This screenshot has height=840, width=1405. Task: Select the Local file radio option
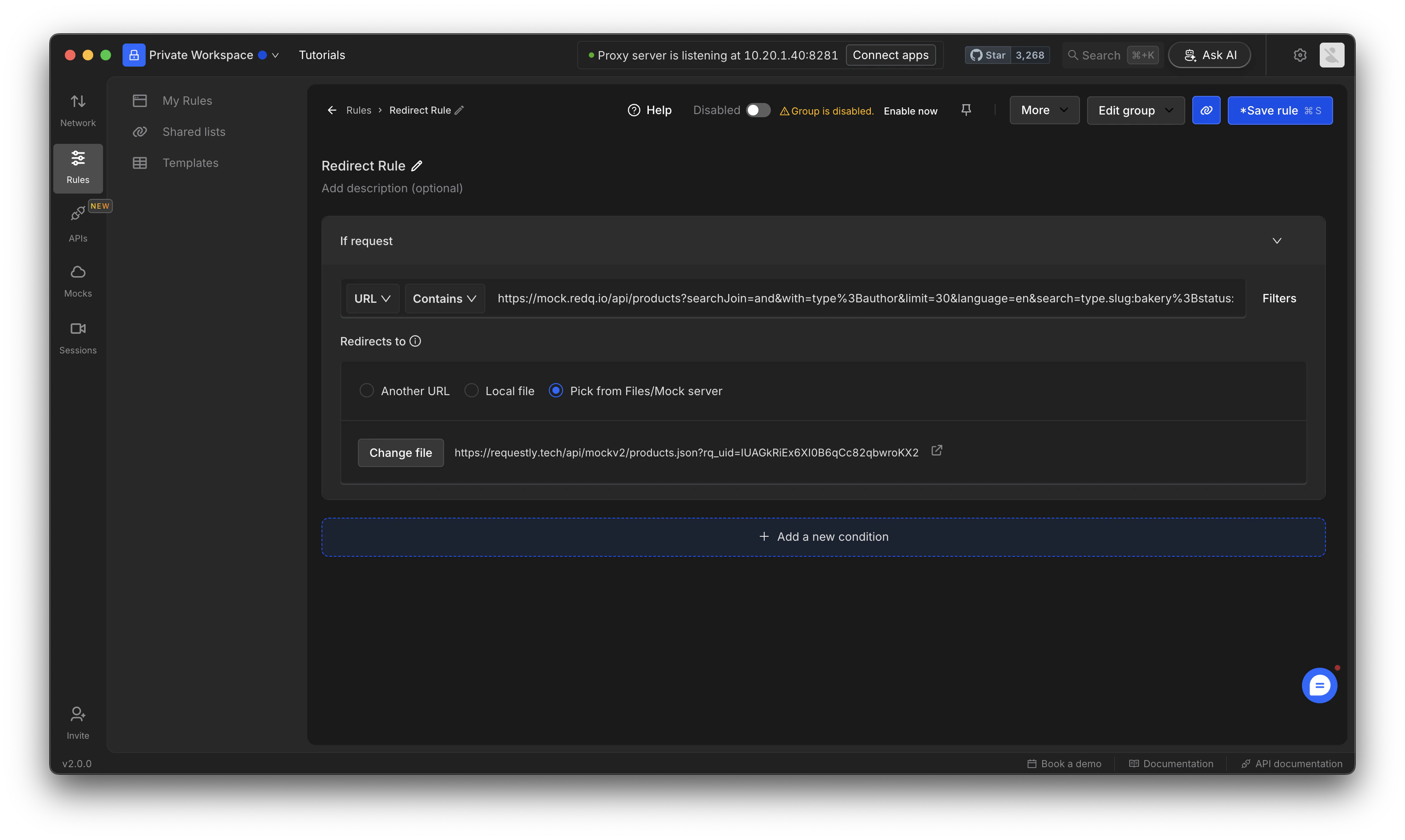tap(471, 391)
